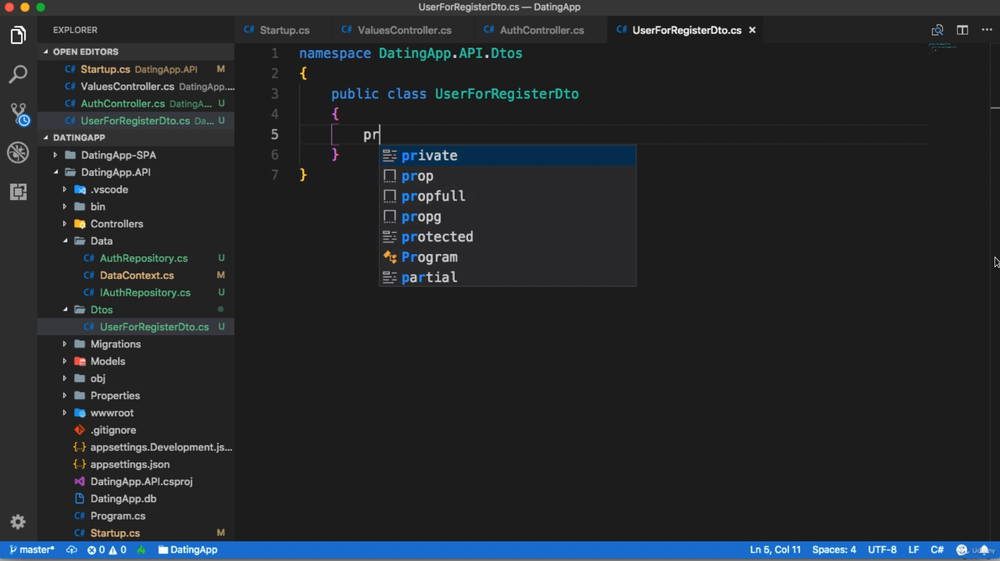Expand the Controllers folder
1000x561 pixels.
coord(136,224)
